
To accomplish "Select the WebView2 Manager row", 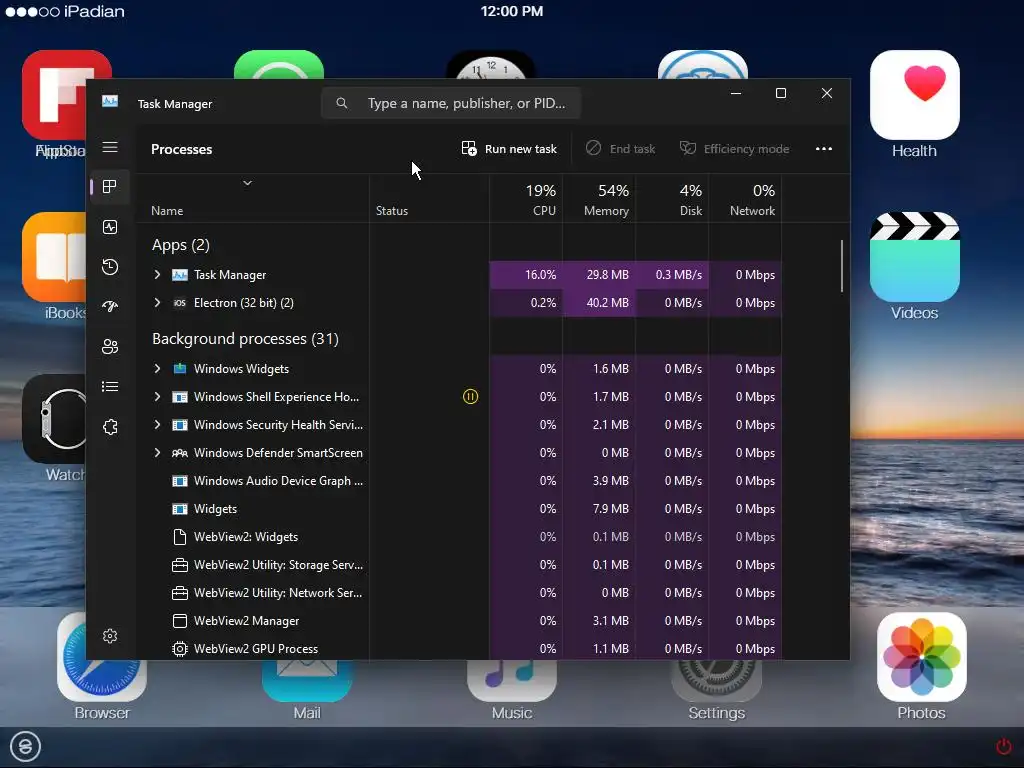I will click(458, 621).
